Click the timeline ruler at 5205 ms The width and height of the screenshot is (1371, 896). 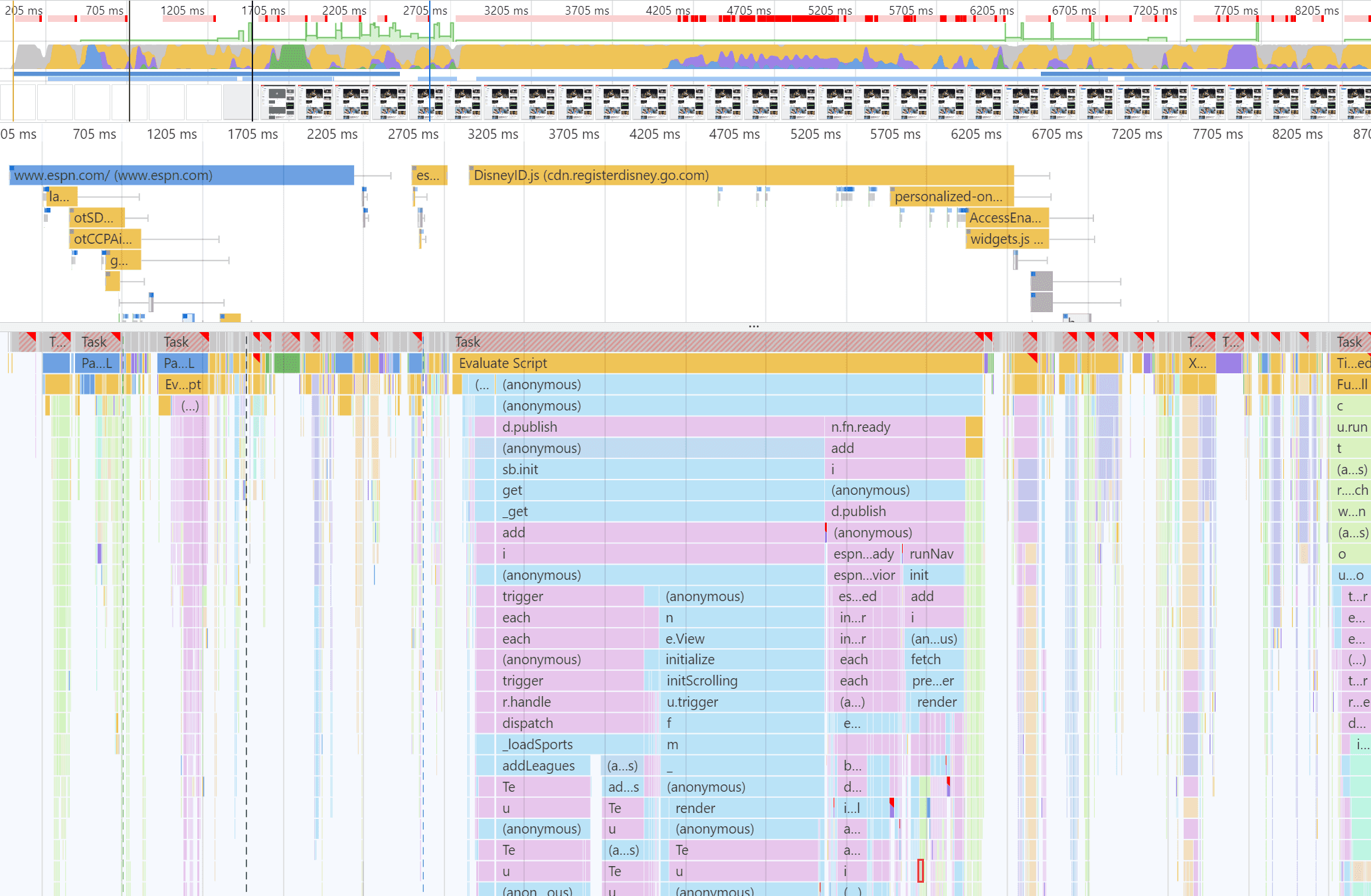click(814, 134)
